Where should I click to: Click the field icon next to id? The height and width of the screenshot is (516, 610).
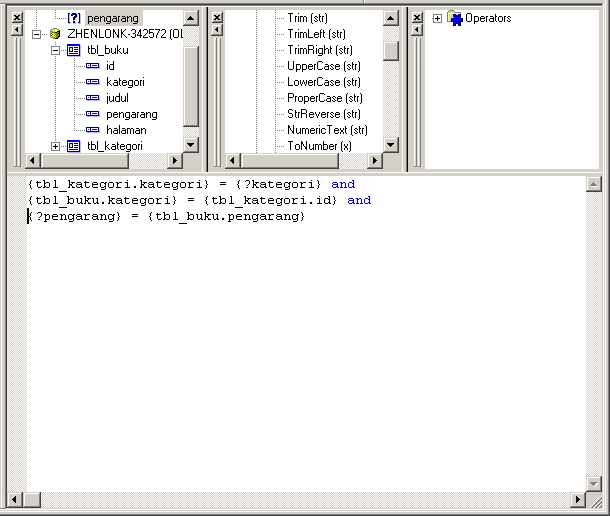point(93,66)
